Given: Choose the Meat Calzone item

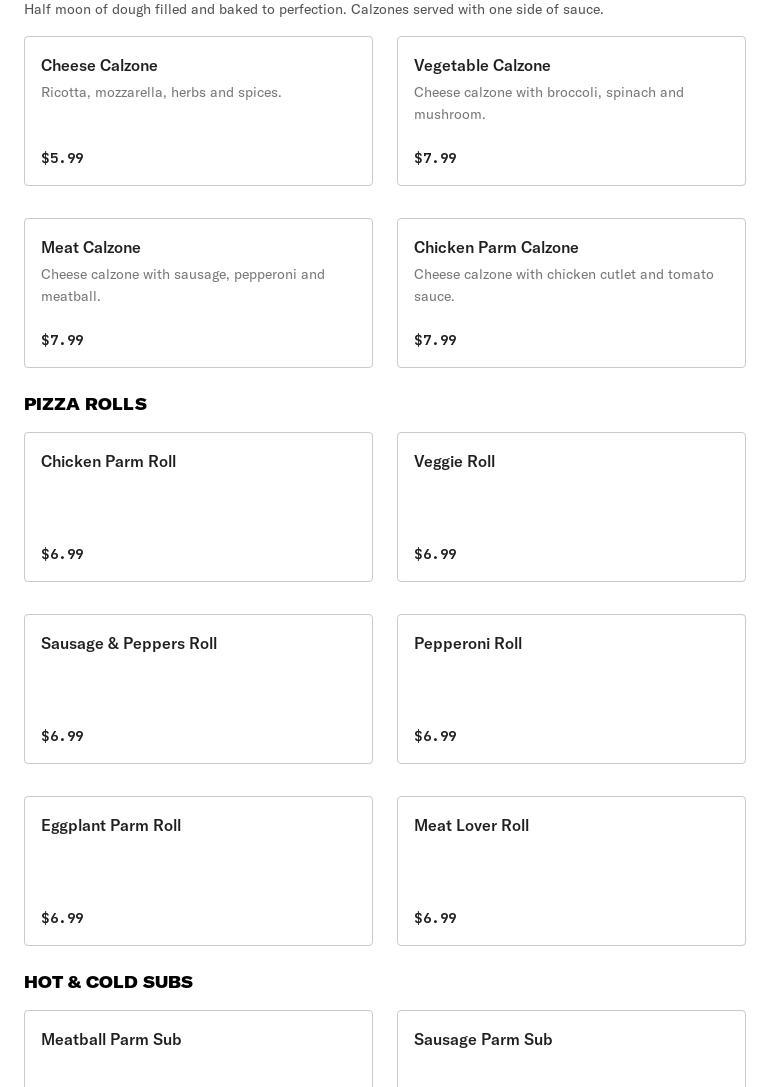Looking at the screenshot, I should click(x=198, y=293).
